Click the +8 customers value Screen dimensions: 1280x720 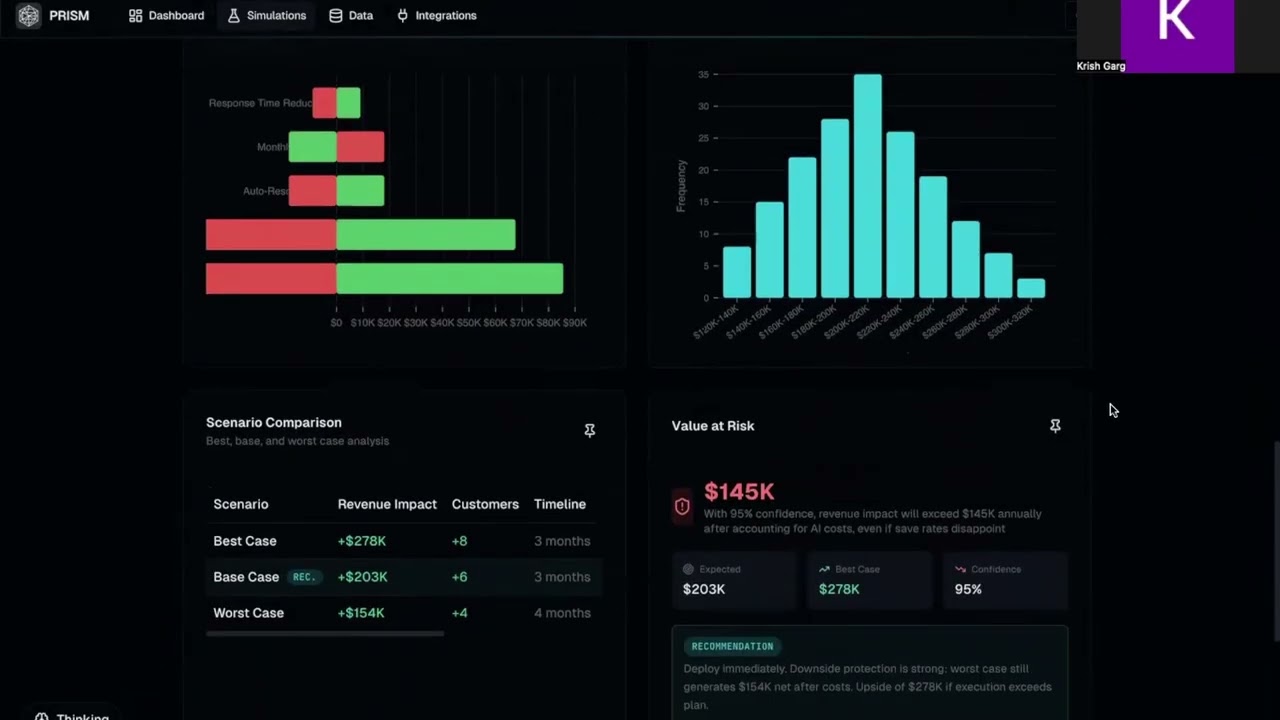click(x=460, y=541)
